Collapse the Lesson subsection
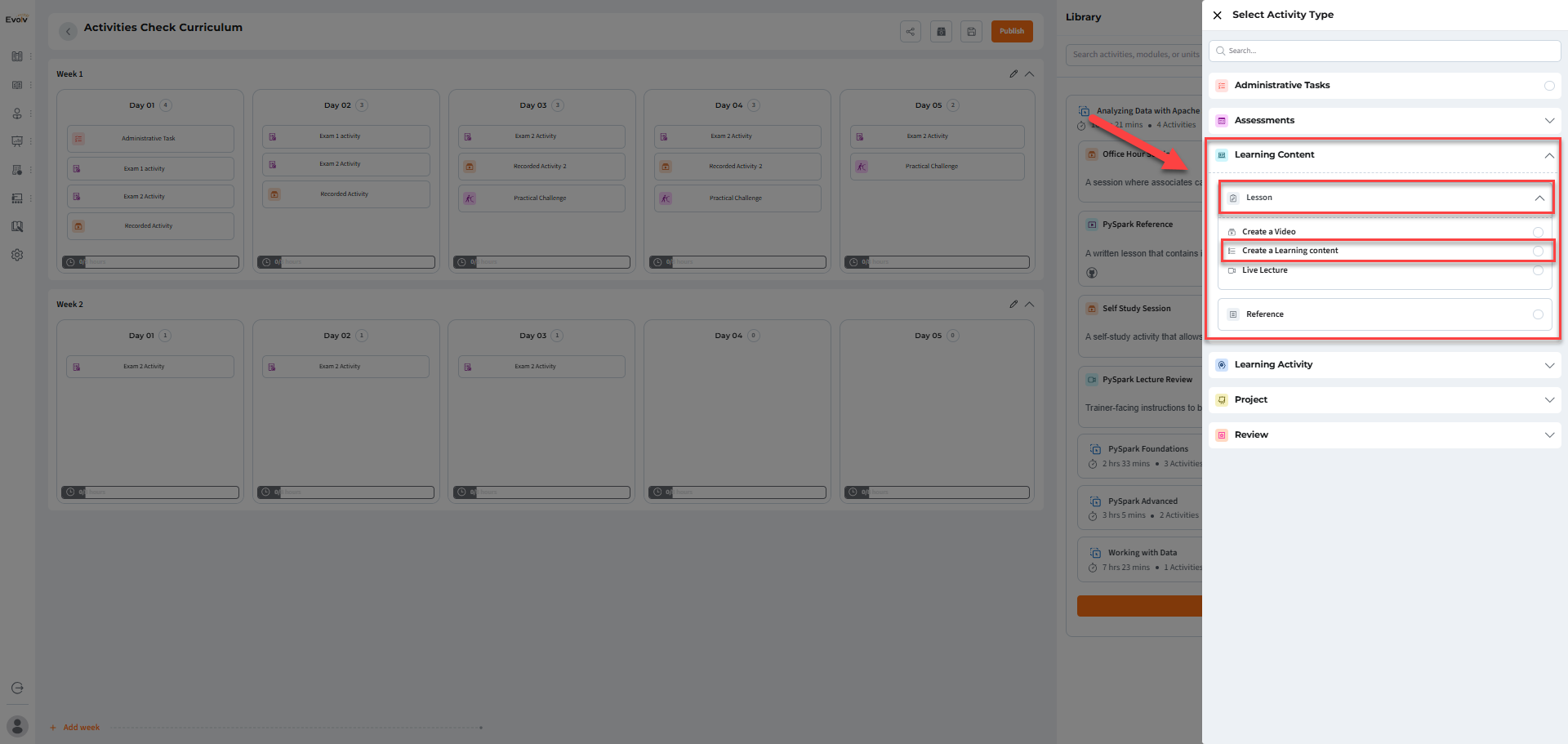1568x744 pixels. click(1539, 198)
